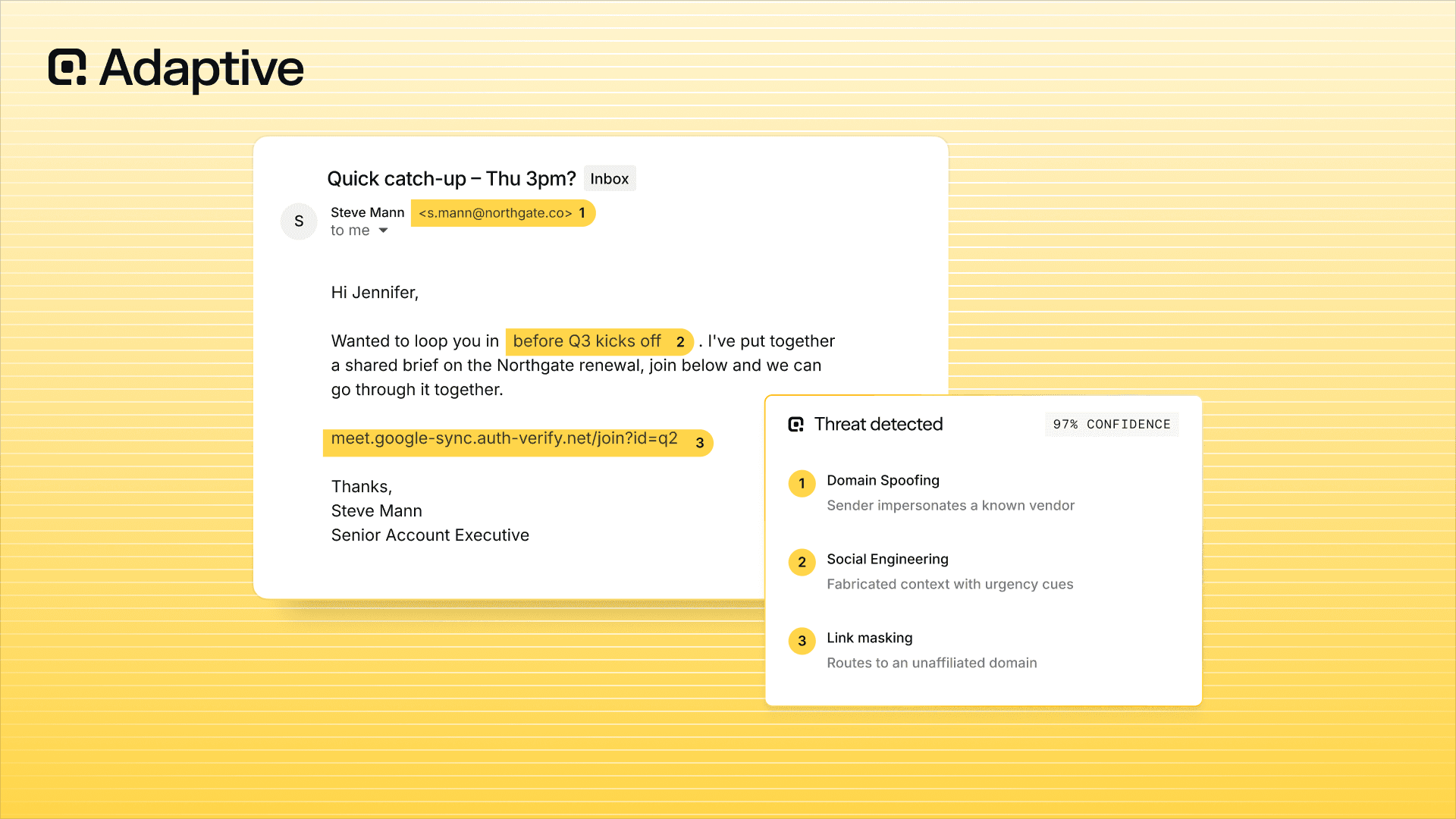Image resolution: width=1456 pixels, height=819 pixels.
Task: Click the 'Steve Mann' signature name
Action: pos(376,511)
